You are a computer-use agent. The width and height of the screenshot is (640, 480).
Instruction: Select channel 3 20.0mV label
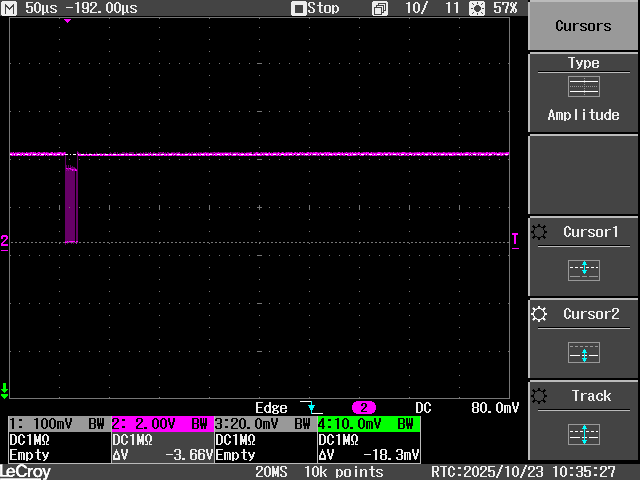[266, 424]
